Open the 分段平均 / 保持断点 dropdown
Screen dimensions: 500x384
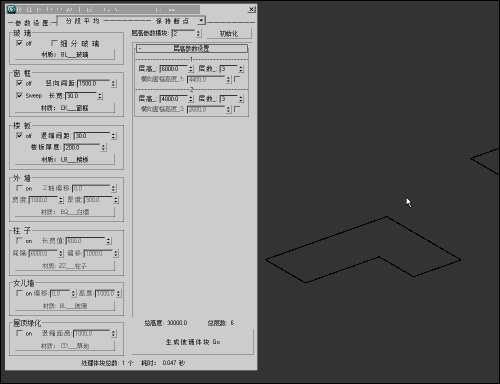pyautogui.click(x=131, y=21)
